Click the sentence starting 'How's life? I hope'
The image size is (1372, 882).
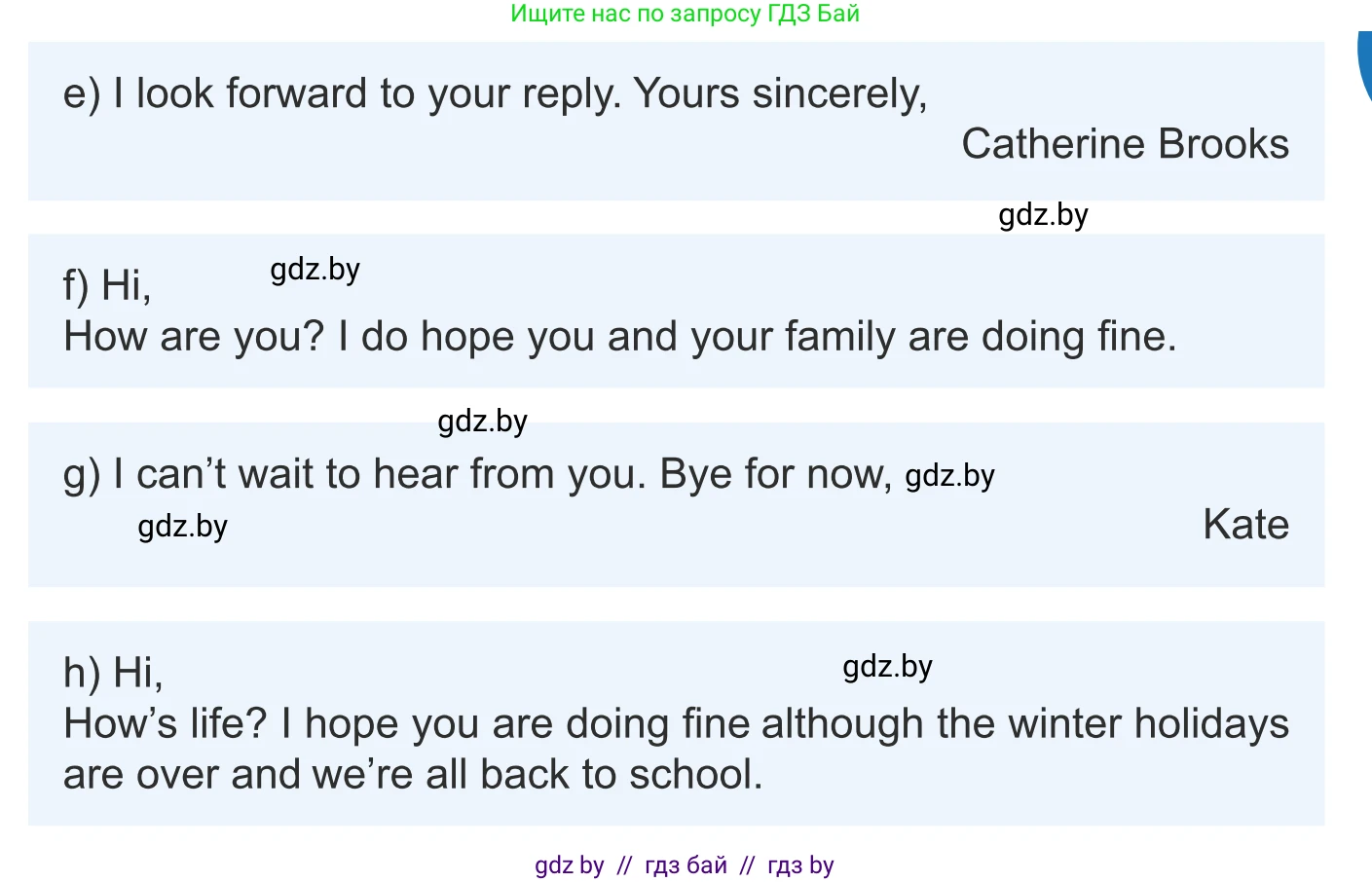coord(676,724)
